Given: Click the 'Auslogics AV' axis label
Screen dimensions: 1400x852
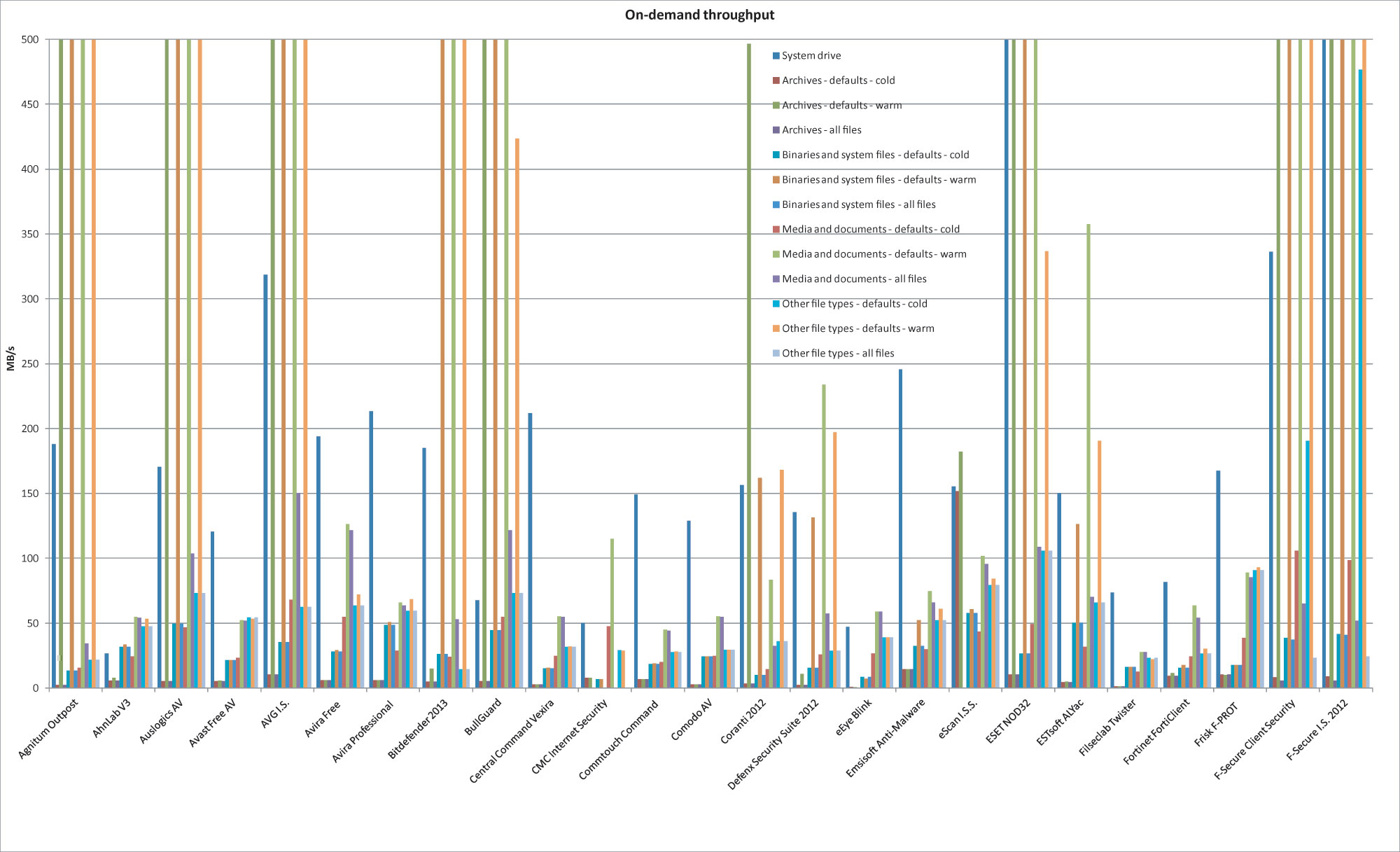Looking at the screenshot, I should click(x=162, y=720).
